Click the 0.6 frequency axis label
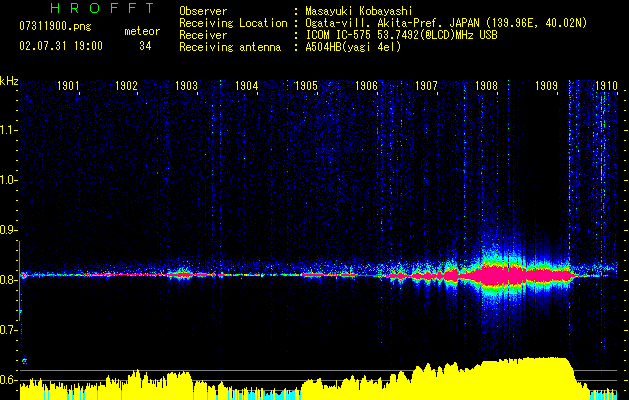This screenshot has height=400, width=629. 8,380
